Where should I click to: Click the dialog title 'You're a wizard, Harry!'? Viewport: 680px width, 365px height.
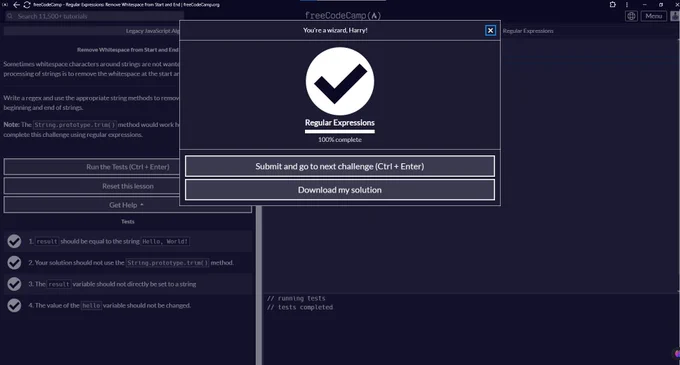[335, 30]
